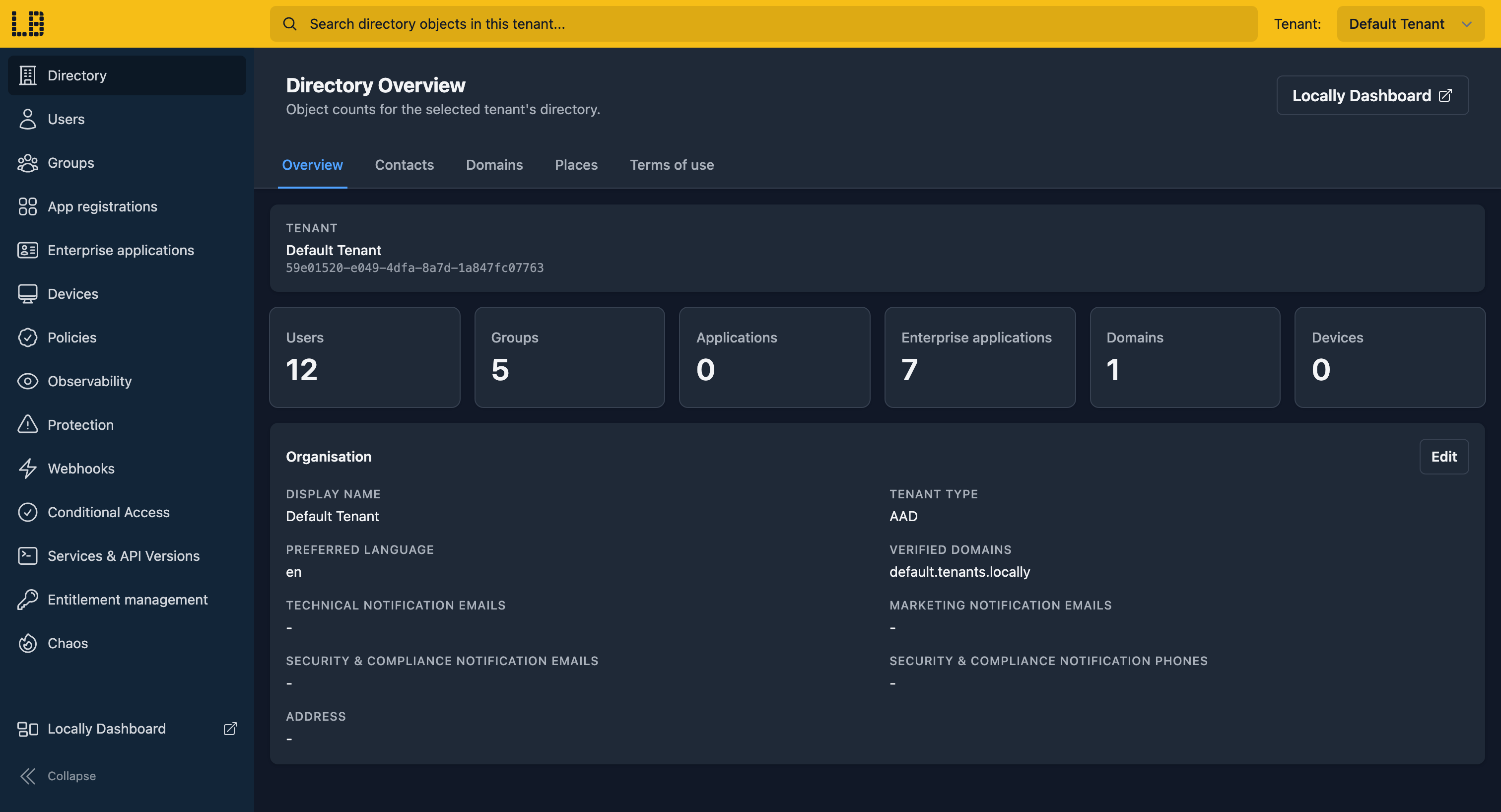Click the Devices monitor icon
The image size is (1501, 812).
27,294
